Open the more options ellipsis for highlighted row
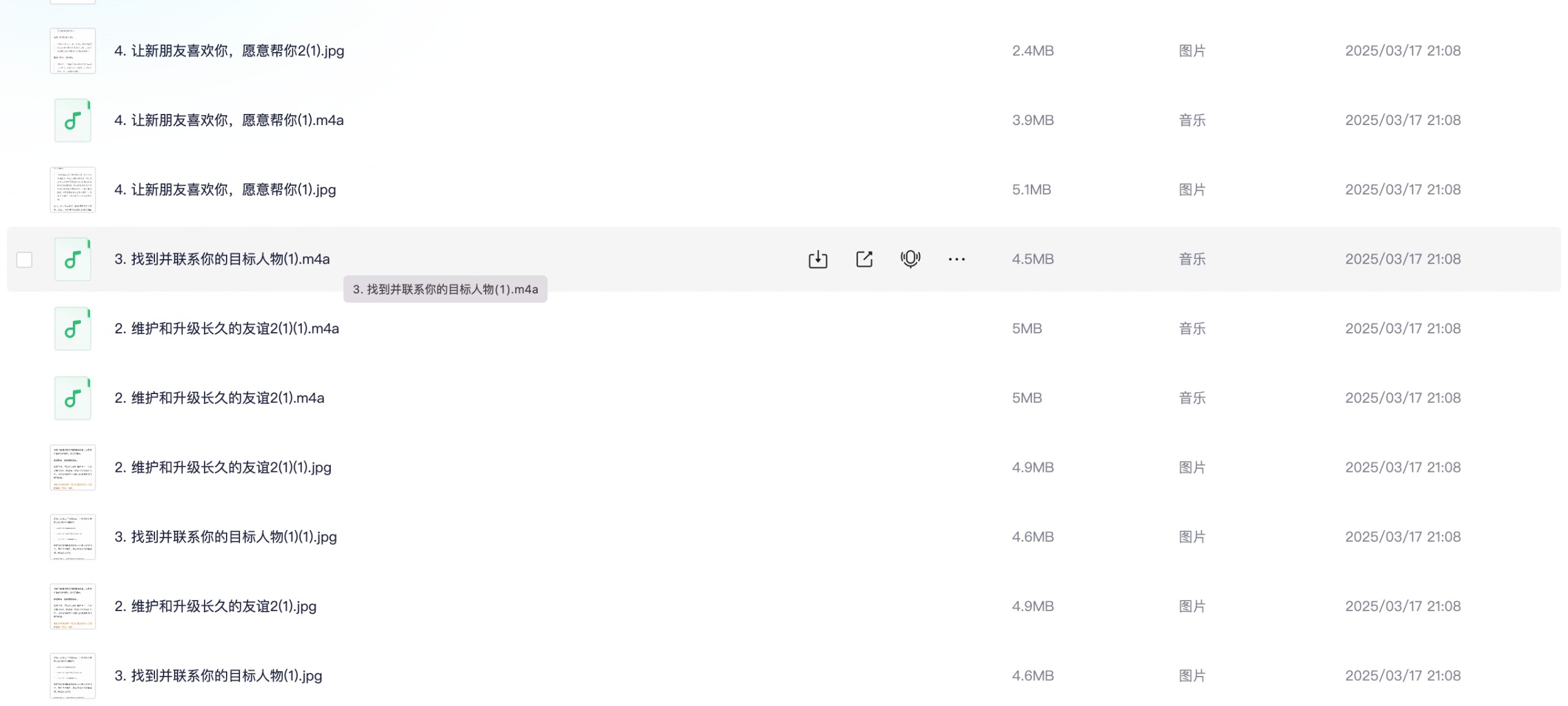The image size is (1568, 706). 957,259
